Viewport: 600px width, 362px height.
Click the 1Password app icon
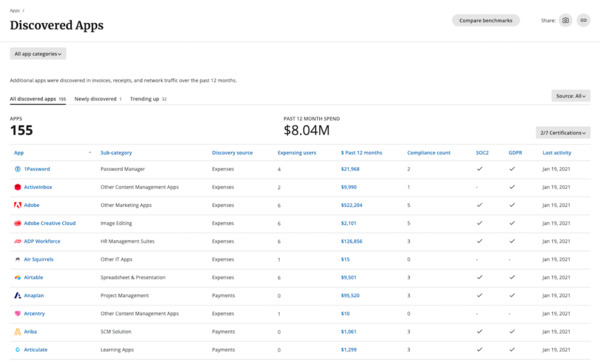coord(18,169)
